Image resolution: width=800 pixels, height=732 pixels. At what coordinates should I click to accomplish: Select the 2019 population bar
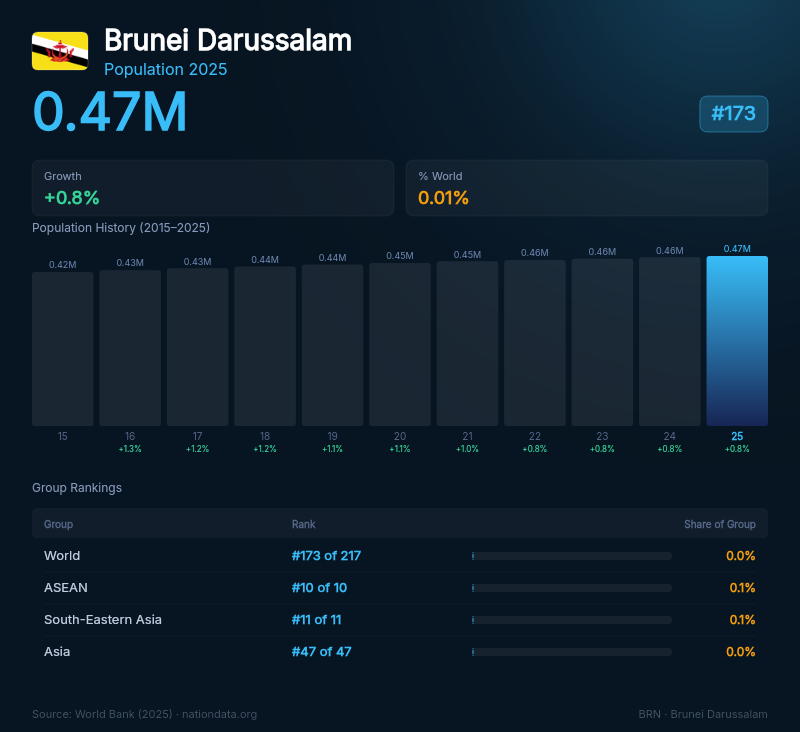coord(333,345)
